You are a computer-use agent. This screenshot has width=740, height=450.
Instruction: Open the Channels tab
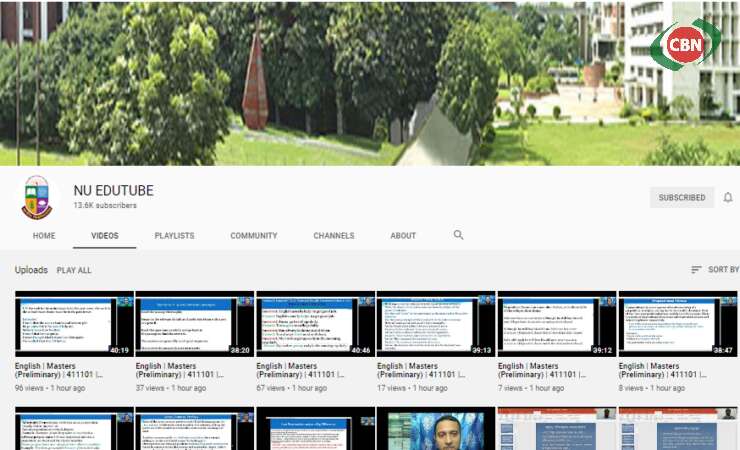tap(333, 236)
